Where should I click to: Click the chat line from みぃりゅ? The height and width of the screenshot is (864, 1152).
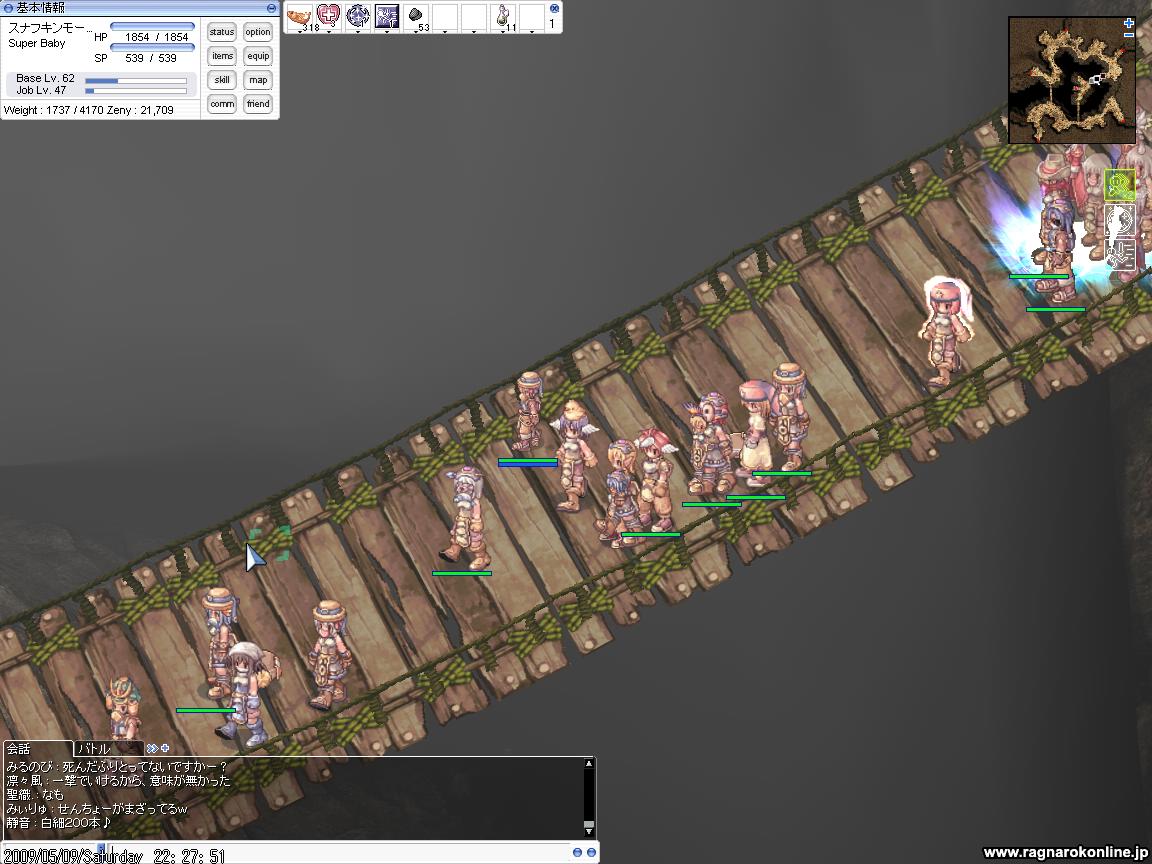pos(97,809)
